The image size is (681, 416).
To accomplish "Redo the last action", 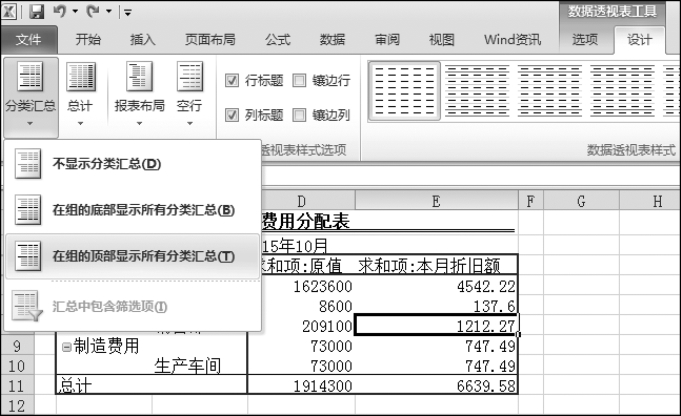I will click(93, 12).
